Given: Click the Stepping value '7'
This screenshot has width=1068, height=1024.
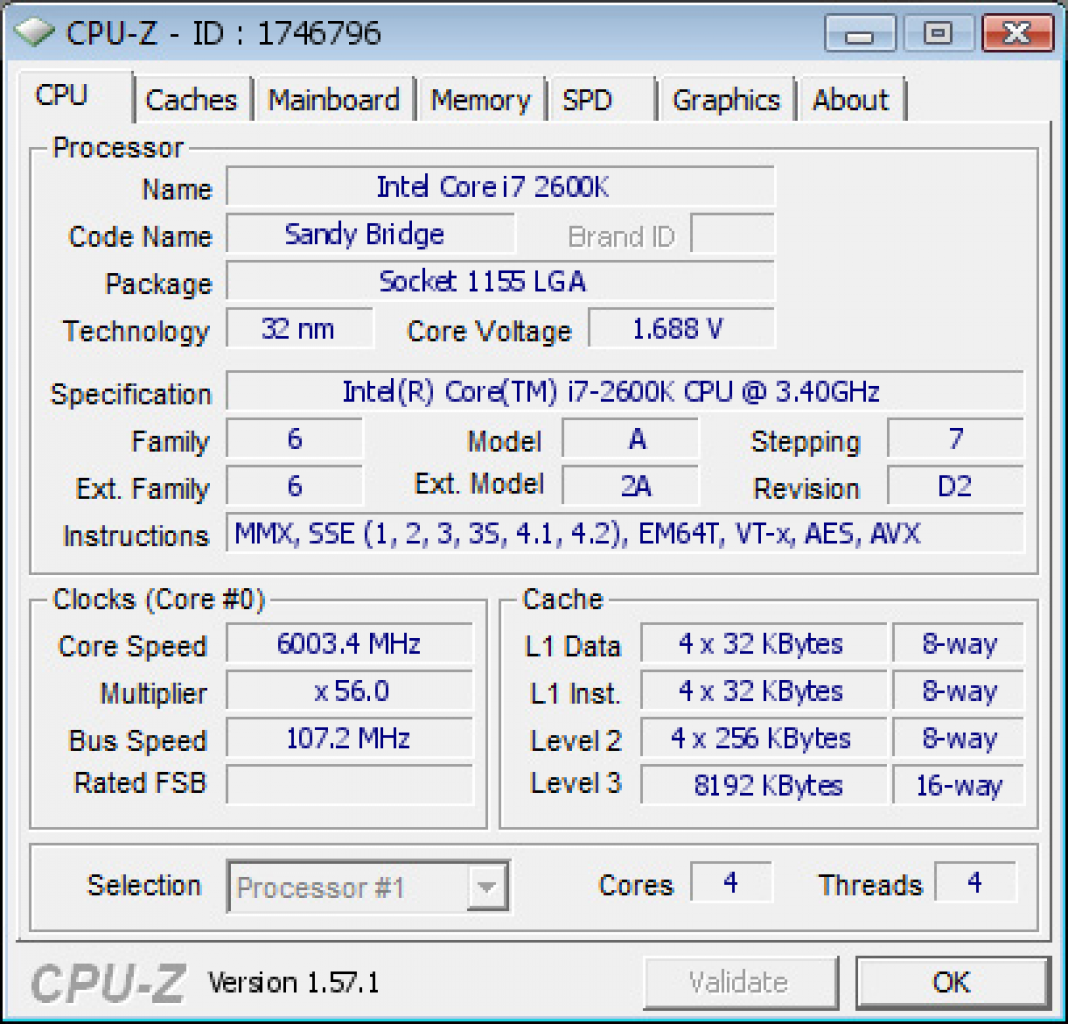Looking at the screenshot, I should (956, 439).
